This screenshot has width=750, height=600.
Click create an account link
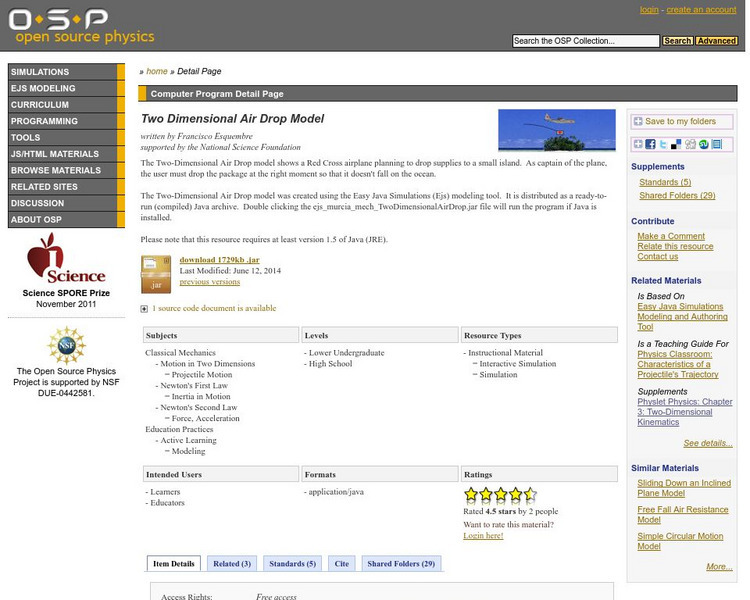coord(701,10)
